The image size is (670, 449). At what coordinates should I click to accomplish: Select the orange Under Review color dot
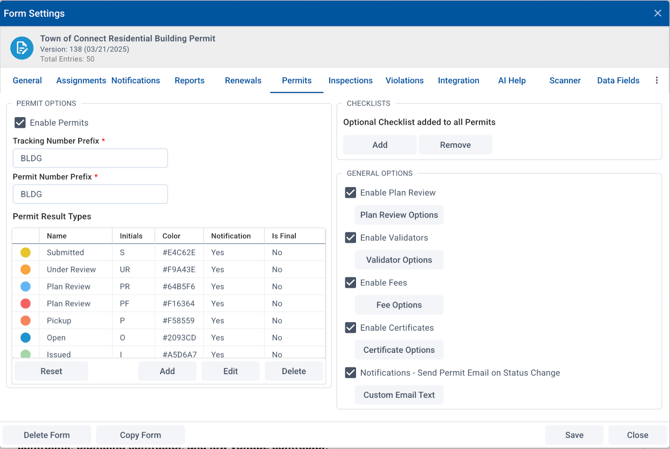[x=26, y=270]
